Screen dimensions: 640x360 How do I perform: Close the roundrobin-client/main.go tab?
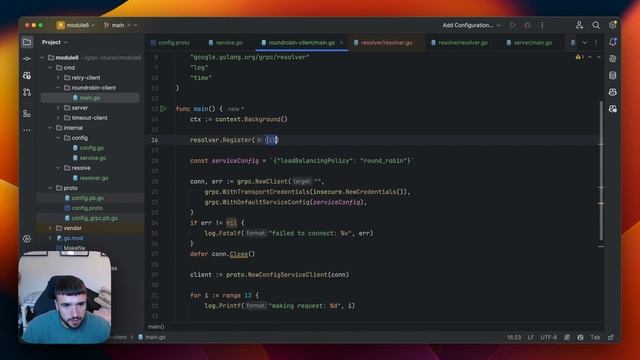tap(341, 42)
